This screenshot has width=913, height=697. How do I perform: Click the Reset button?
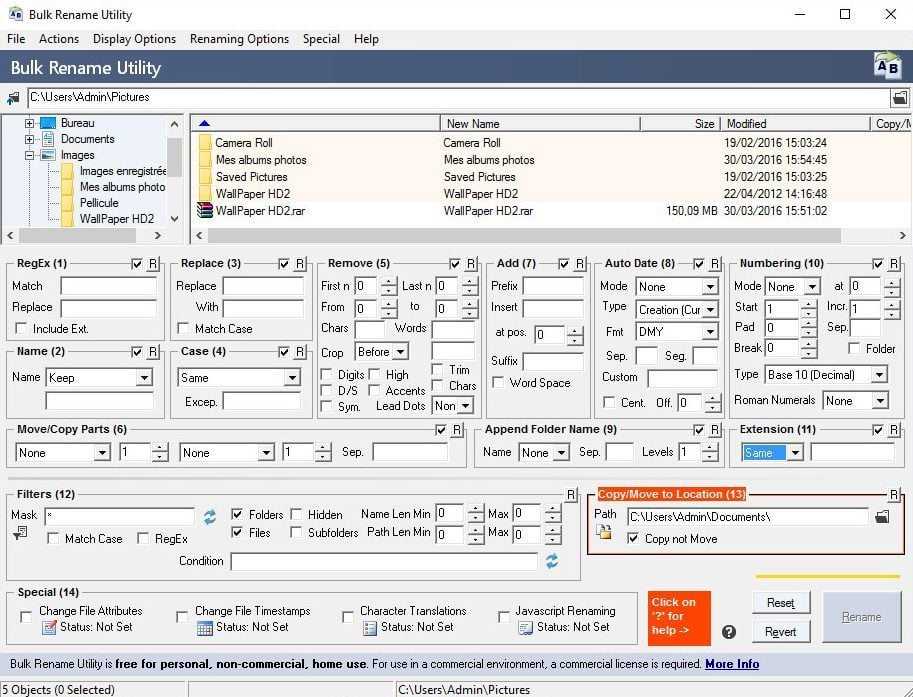tap(780, 603)
